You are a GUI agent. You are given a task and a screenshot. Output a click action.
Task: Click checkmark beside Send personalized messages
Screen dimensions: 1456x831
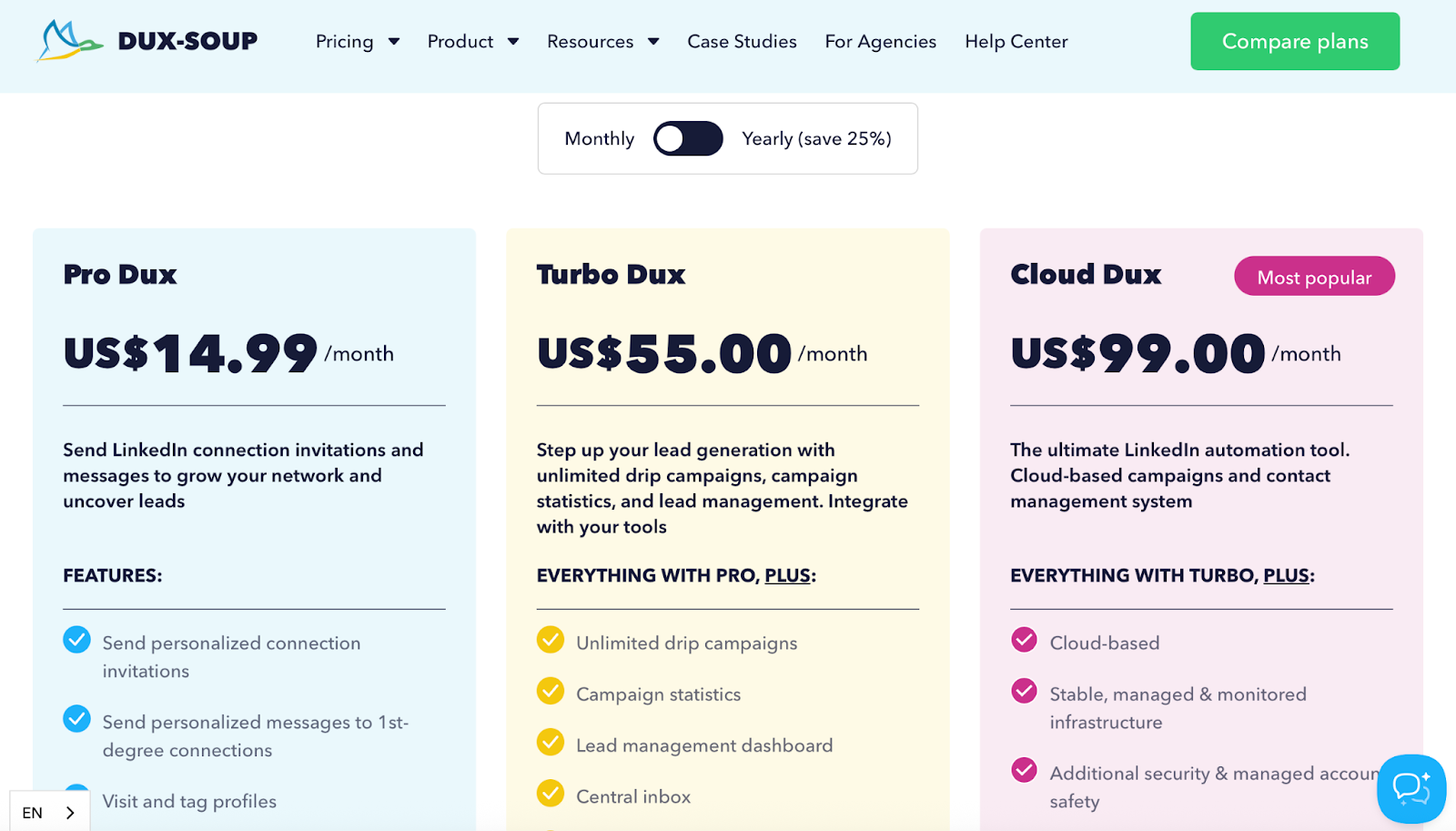pyautogui.click(x=76, y=719)
